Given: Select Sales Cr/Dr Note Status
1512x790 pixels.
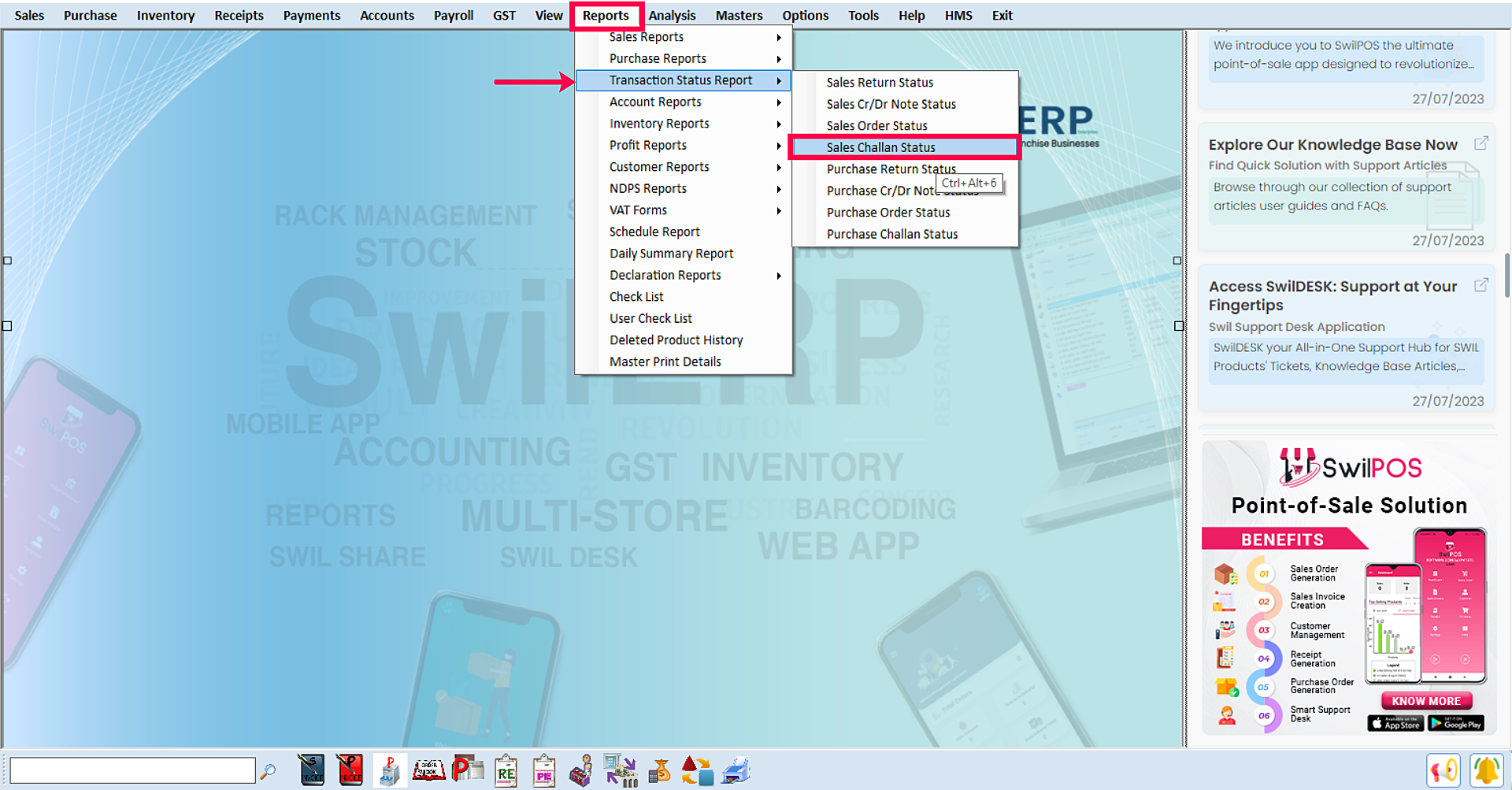Looking at the screenshot, I should 905,104.
